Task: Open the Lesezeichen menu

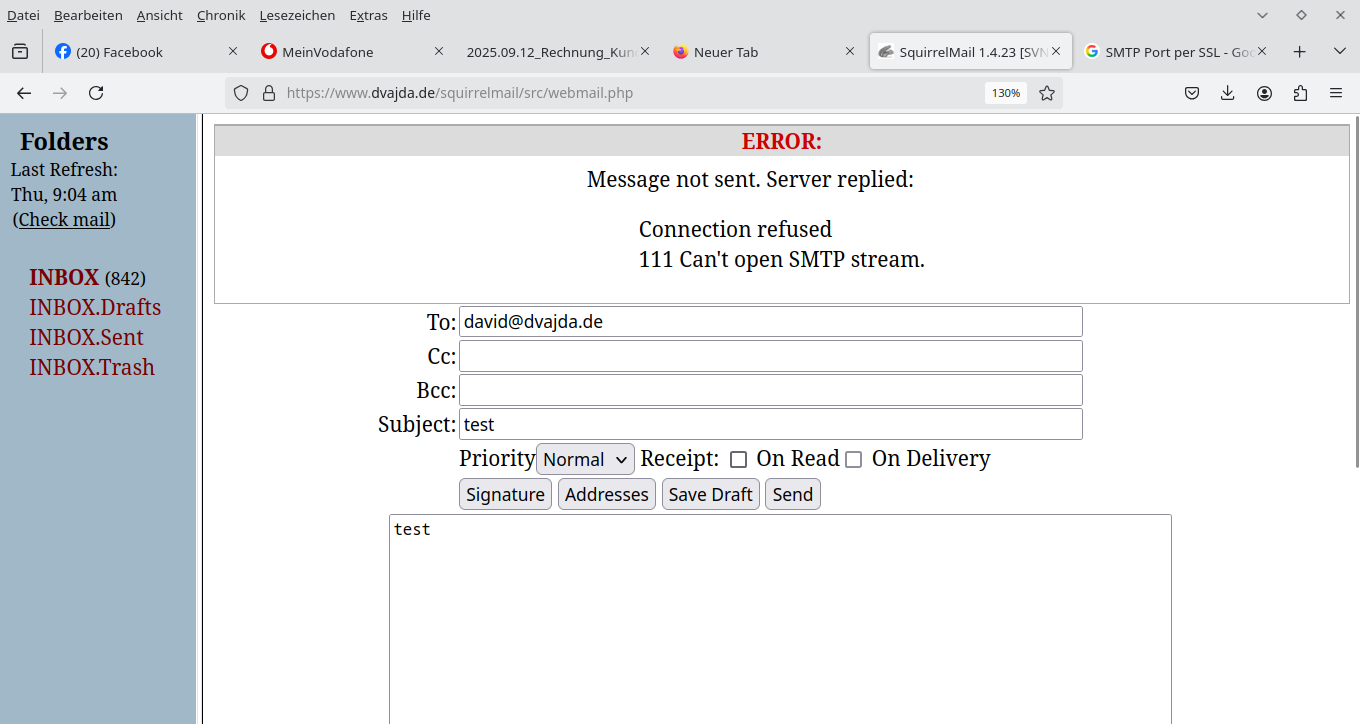Action: 297,15
